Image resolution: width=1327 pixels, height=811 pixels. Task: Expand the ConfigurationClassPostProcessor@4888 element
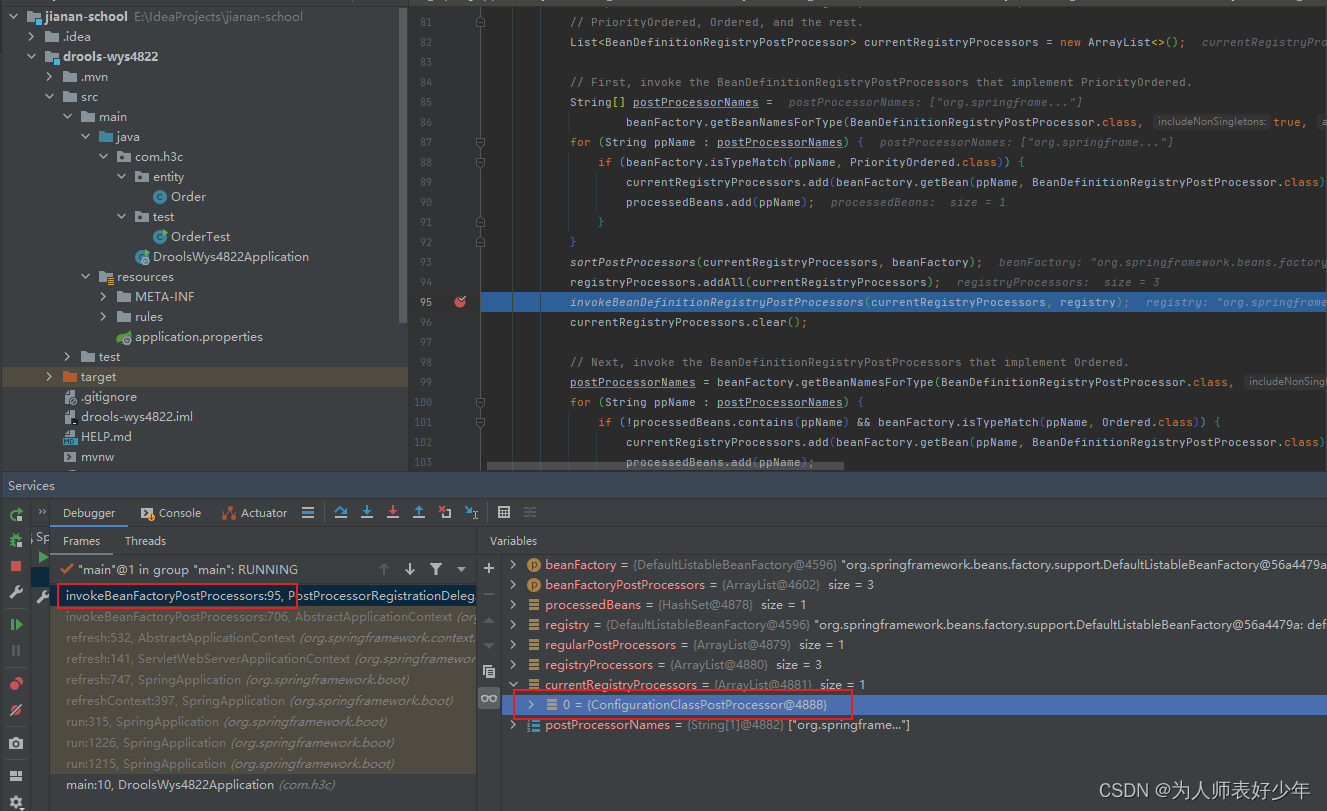pyautogui.click(x=532, y=705)
